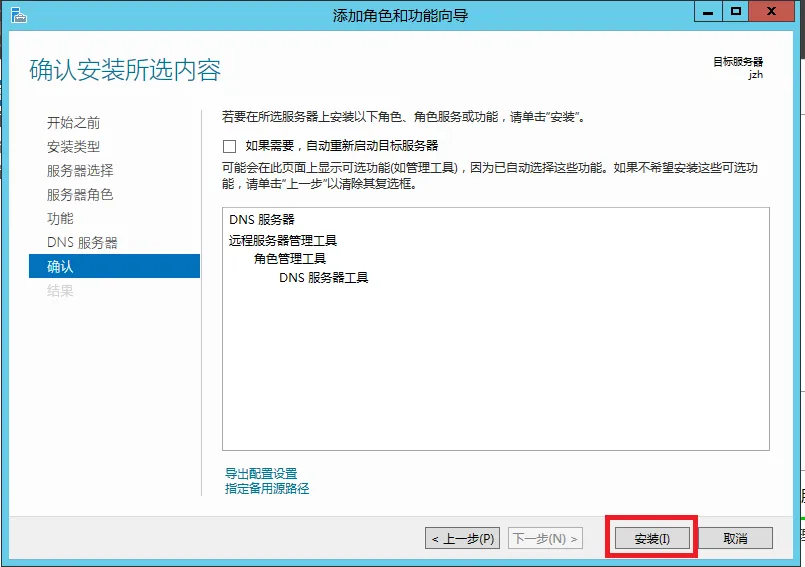Switch to the 服务器角色 step
The height and width of the screenshot is (567, 805).
click(80, 195)
